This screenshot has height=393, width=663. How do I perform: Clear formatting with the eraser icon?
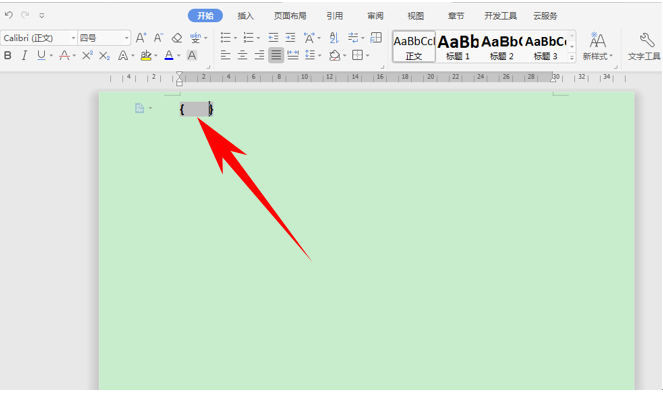177,38
